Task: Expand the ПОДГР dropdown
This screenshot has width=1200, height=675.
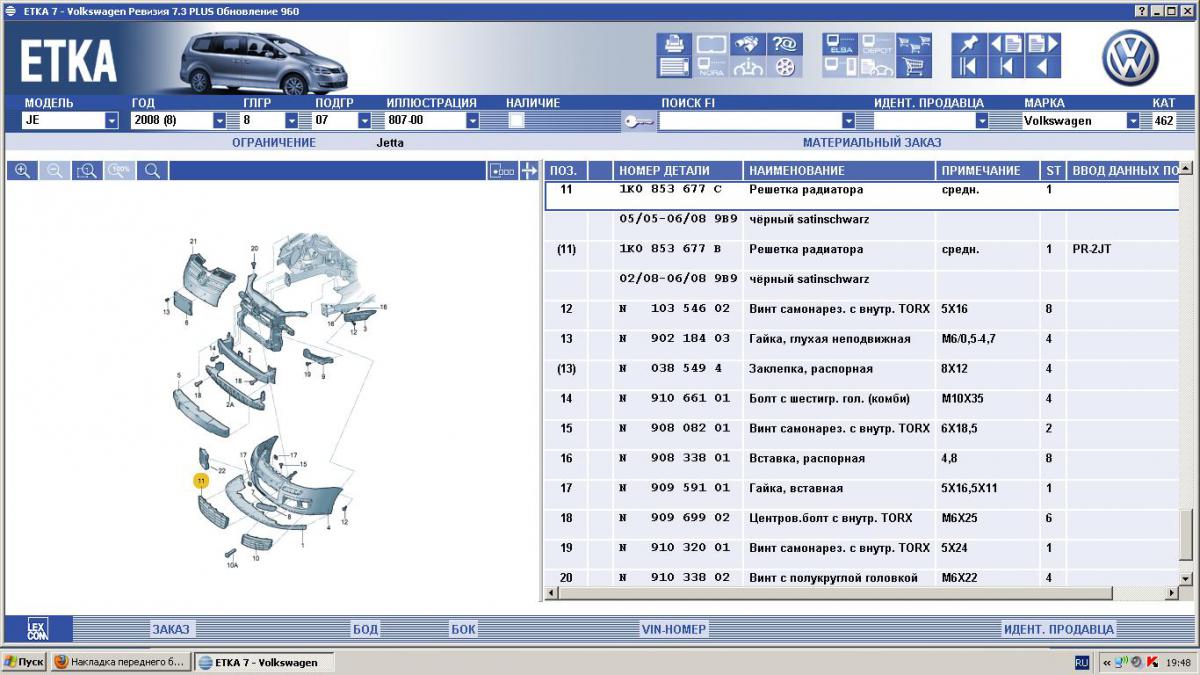Action: point(364,121)
